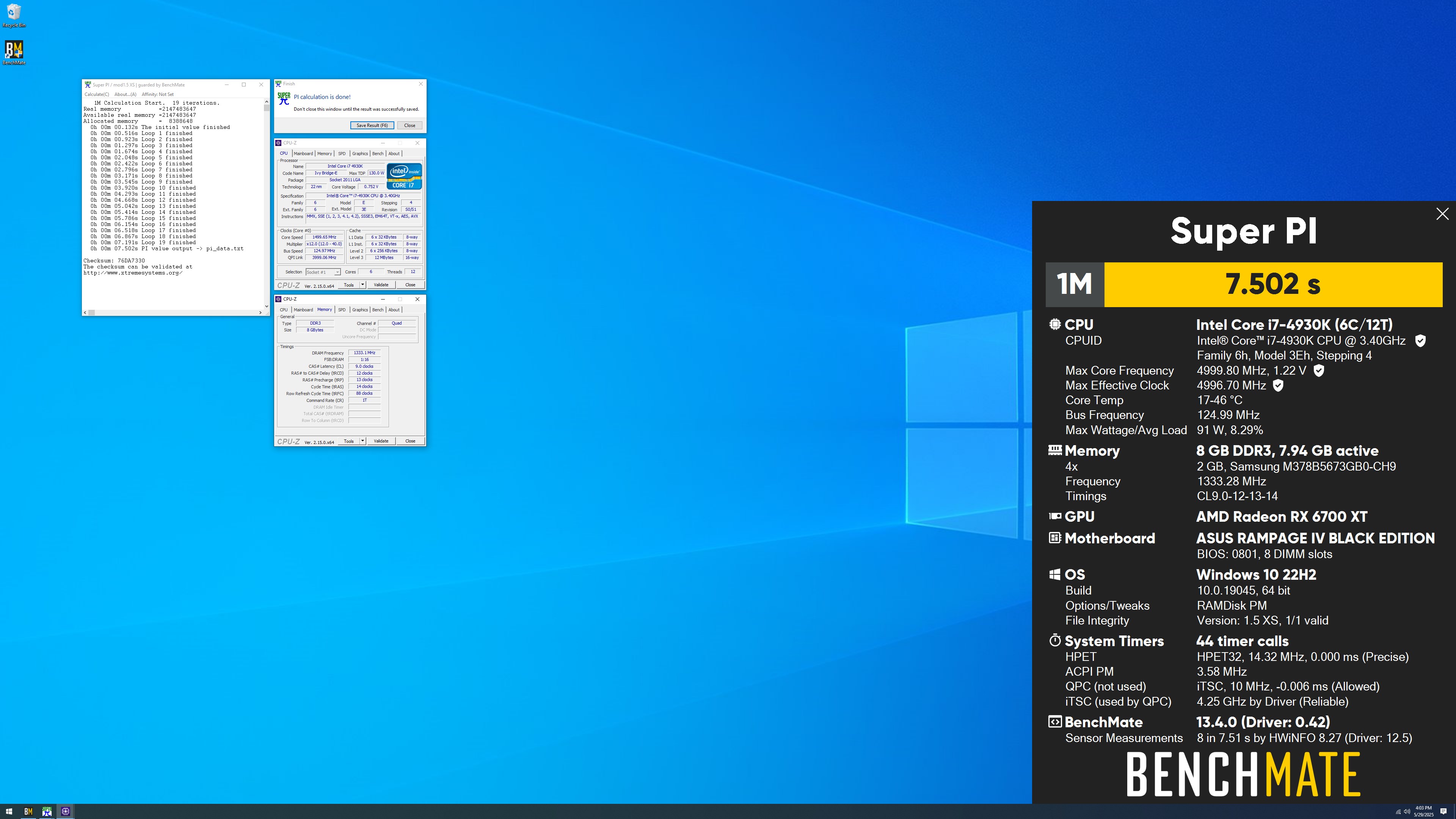Click the lower CPU-Z window title icon
Image resolution: width=1456 pixels, height=819 pixels.
[279, 299]
